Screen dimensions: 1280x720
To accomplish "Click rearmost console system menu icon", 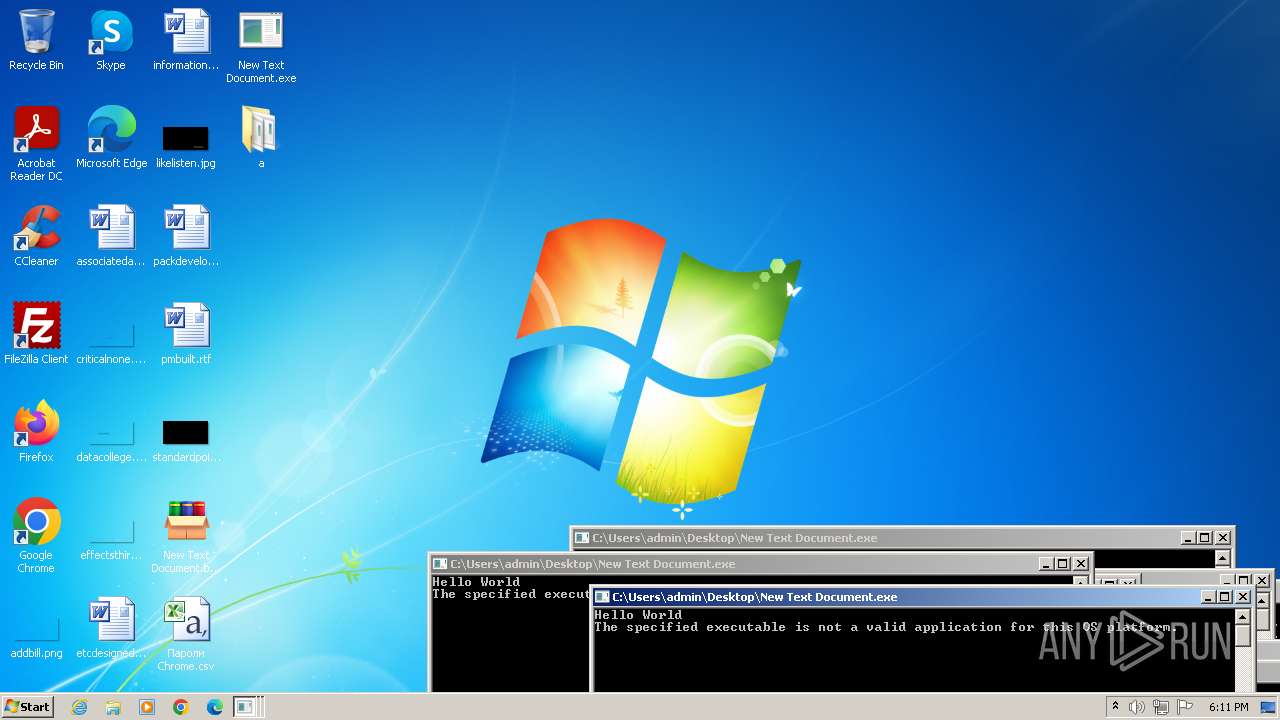I will [582, 538].
